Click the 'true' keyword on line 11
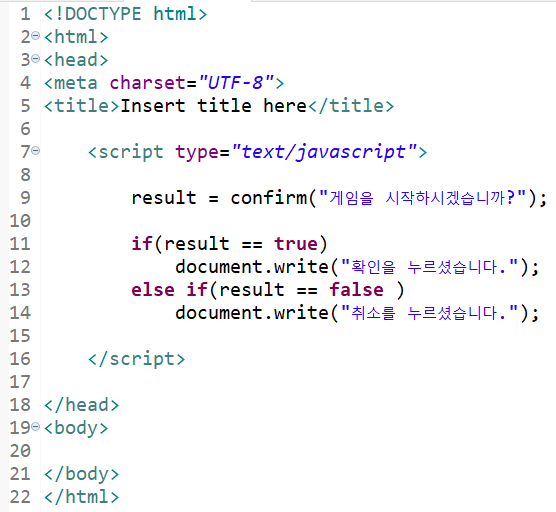 (296, 244)
